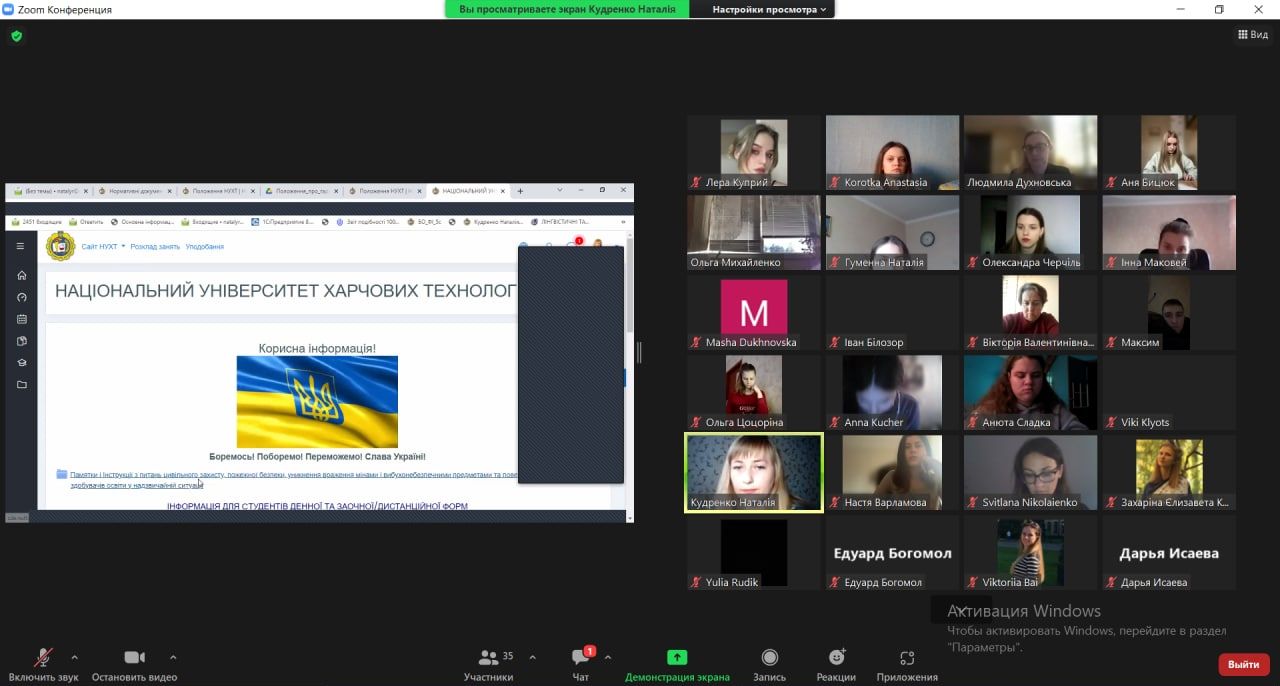Click Розклад занять link in shared page
This screenshot has width=1280, height=686.
pos(155,246)
